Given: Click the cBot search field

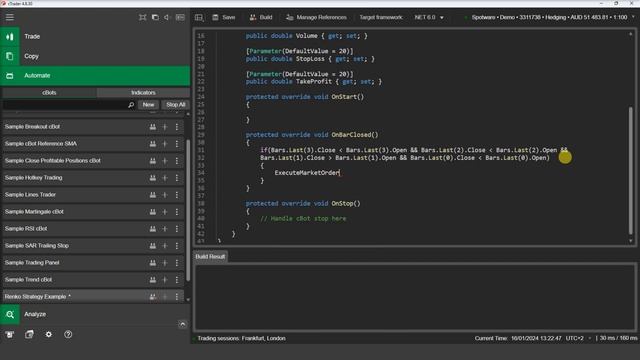Looking at the screenshot, I should coord(65,105).
